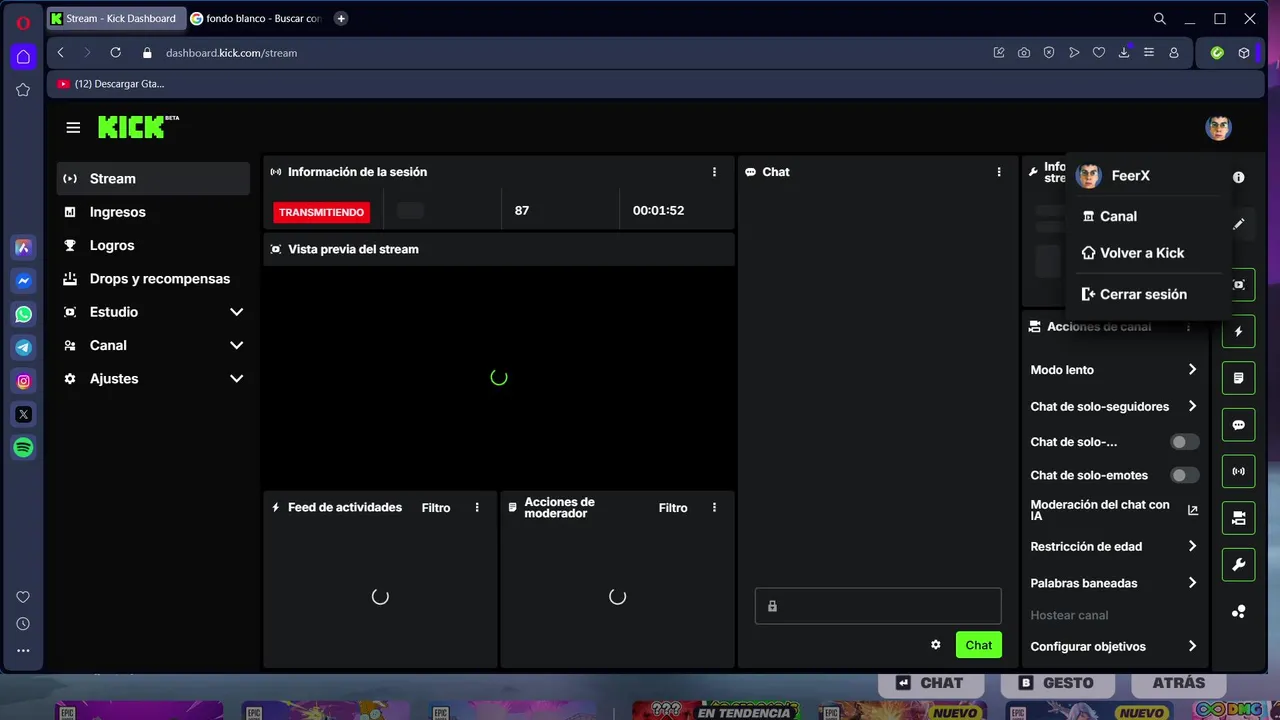Choose Volver a Kick in profile dropdown
Viewport: 1280px width, 720px height.
pos(1148,253)
